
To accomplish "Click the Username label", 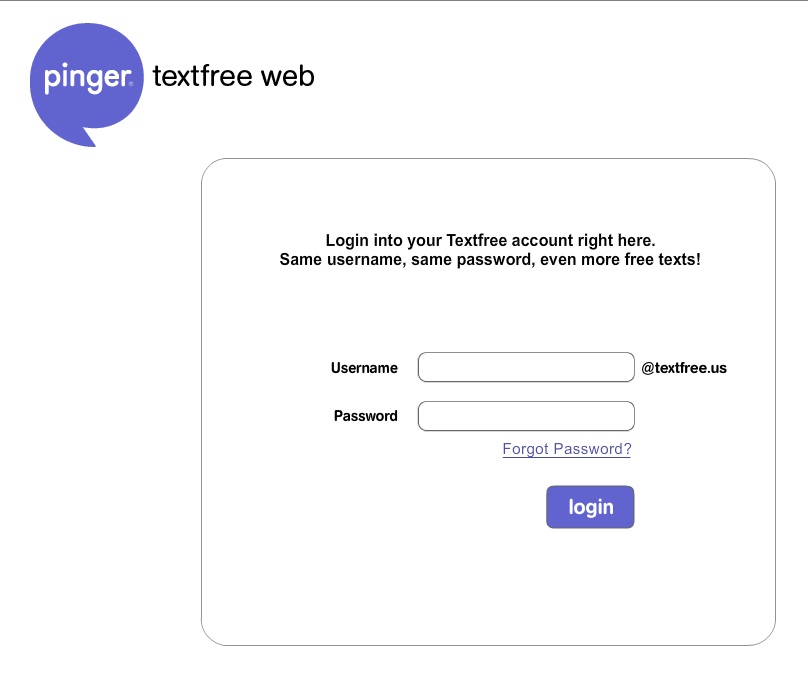I will tap(364, 368).
